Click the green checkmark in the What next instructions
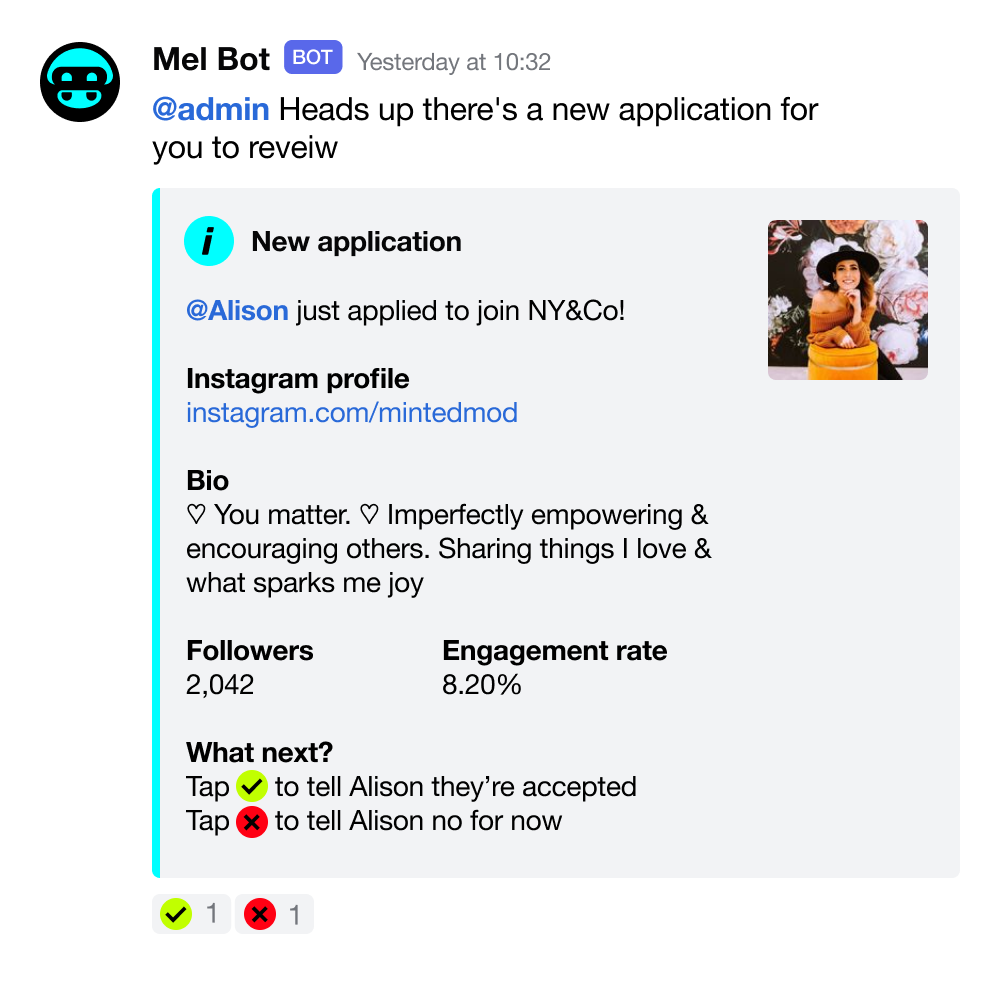Viewport: 1000px width, 1000px height. click(252, 786)
